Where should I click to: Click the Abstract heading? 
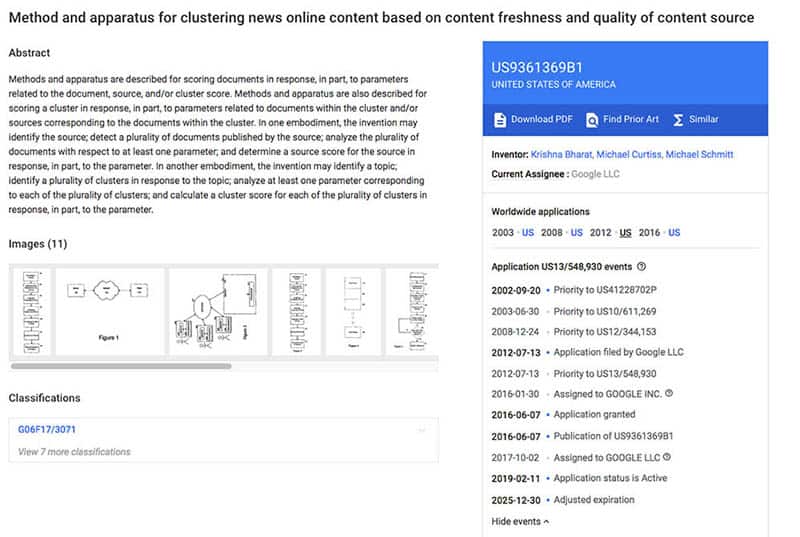coord(29,53)
